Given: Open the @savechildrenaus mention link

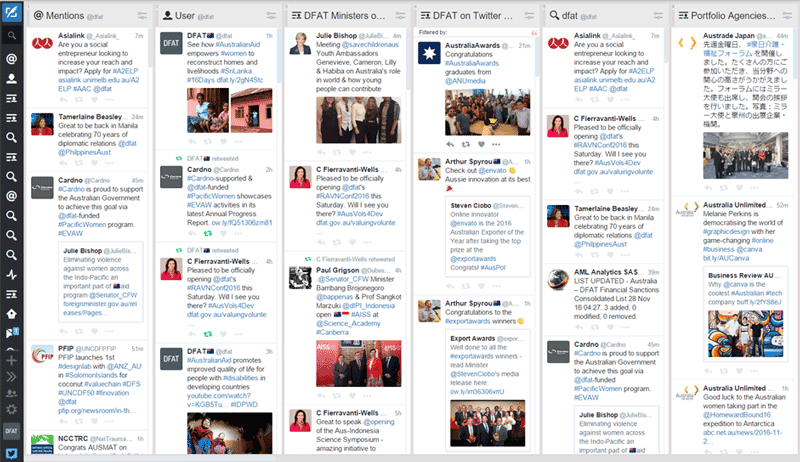Looking at the screenshot, I should (x=370, y=44).
